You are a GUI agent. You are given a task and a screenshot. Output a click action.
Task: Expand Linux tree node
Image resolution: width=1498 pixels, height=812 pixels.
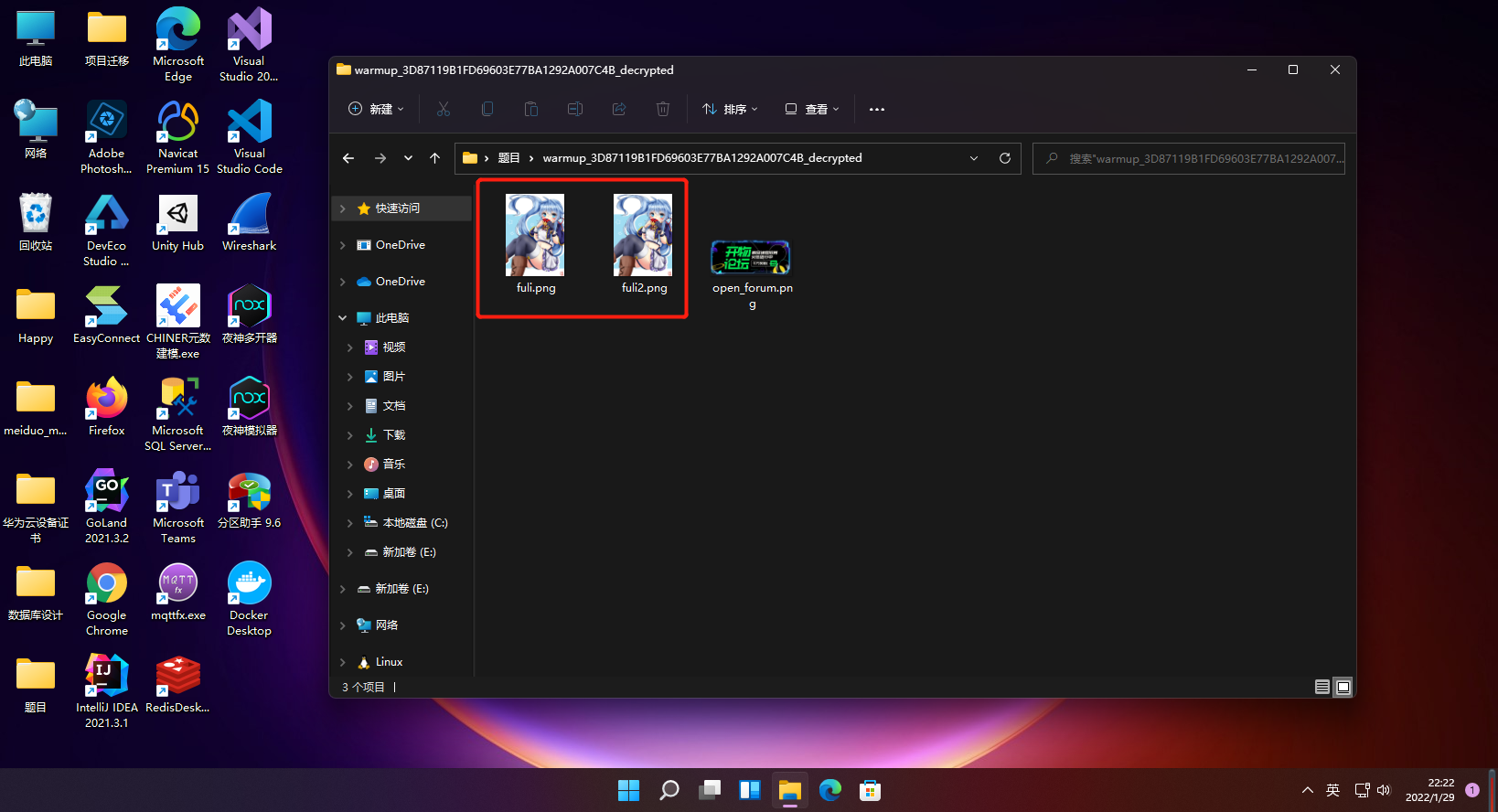pos(343,662)
